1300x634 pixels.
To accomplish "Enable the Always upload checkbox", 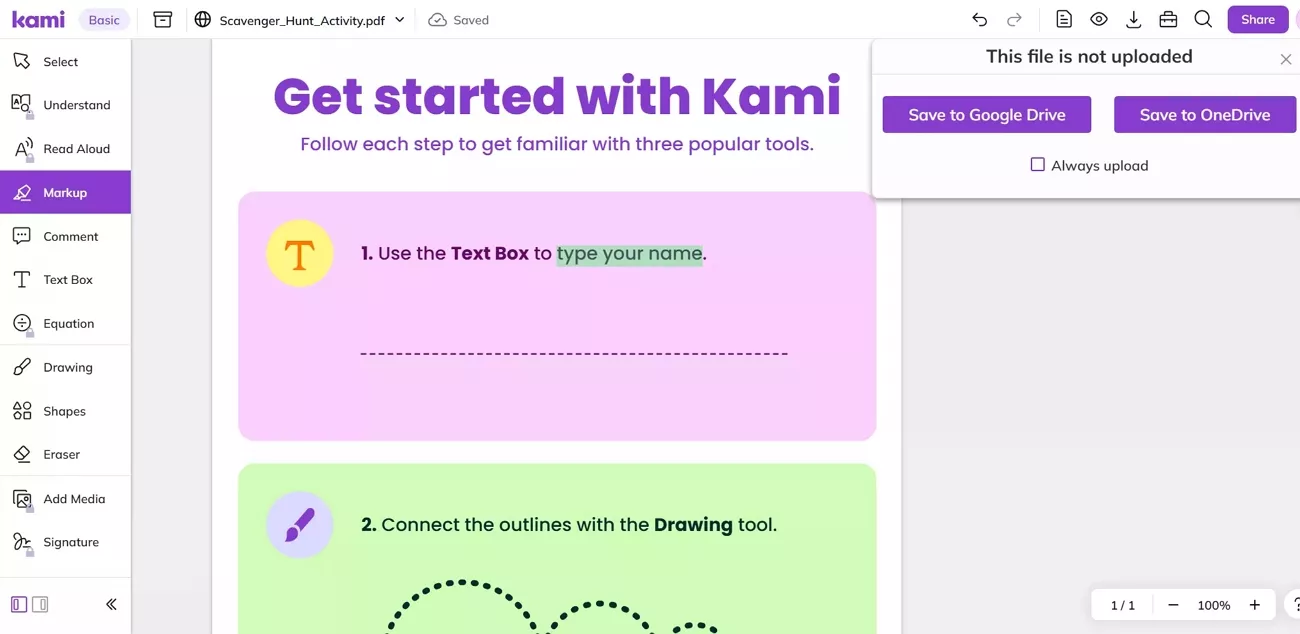I will pos(1038,165).
